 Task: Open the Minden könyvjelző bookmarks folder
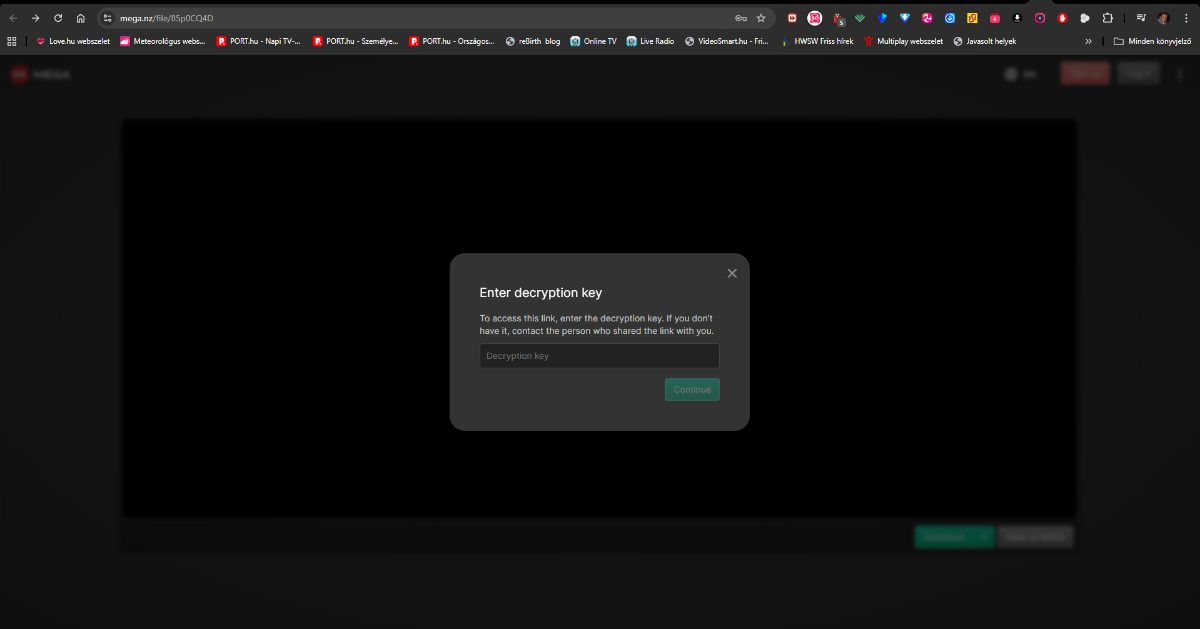pos(1152,41)
